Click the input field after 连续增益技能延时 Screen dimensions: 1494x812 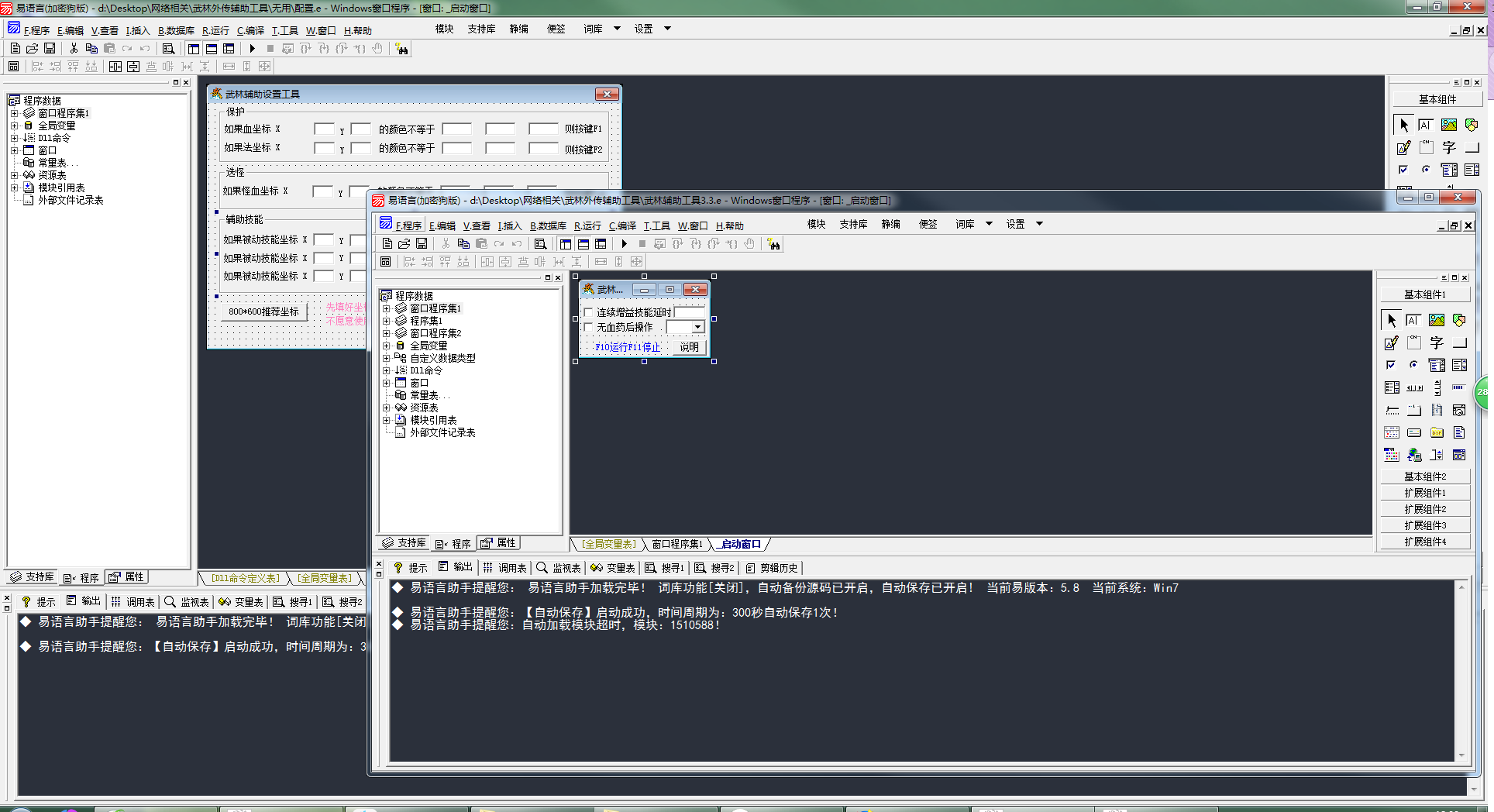(x=689, y=311)
